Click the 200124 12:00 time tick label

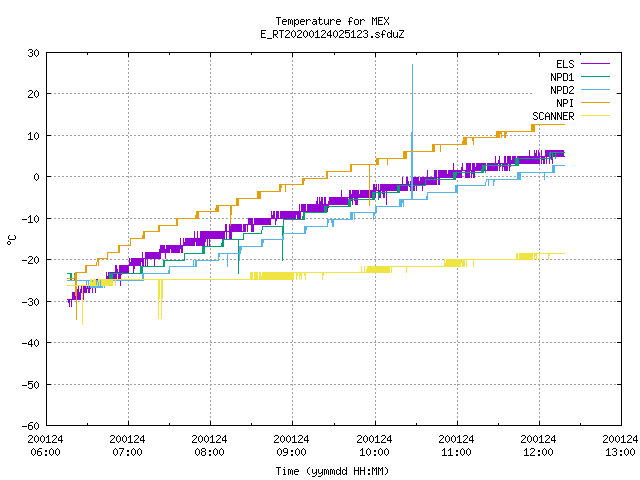point(538,446)
